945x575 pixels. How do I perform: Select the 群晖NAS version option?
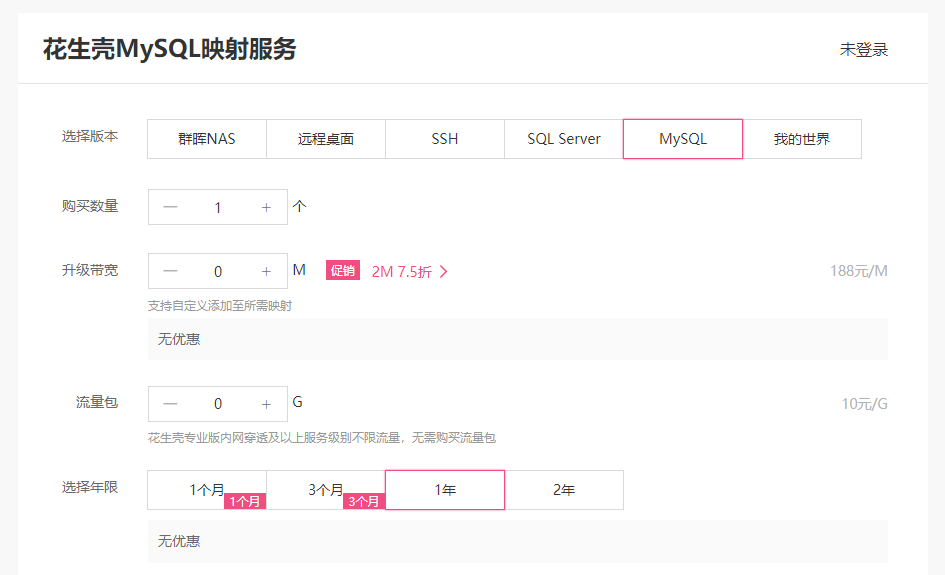[x=207, y=139]
